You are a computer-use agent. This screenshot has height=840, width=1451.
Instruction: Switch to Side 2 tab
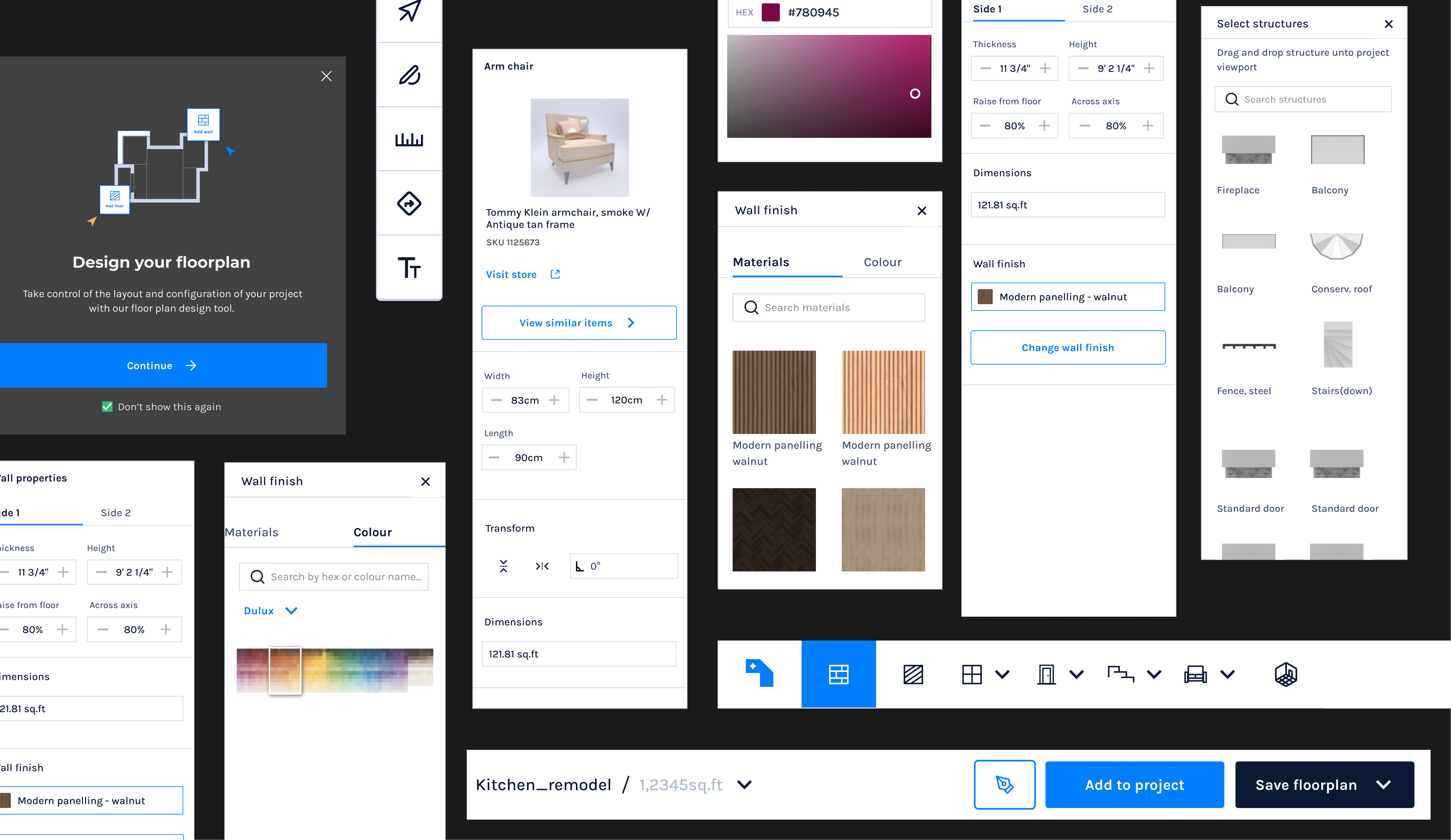coord(1097,9)
